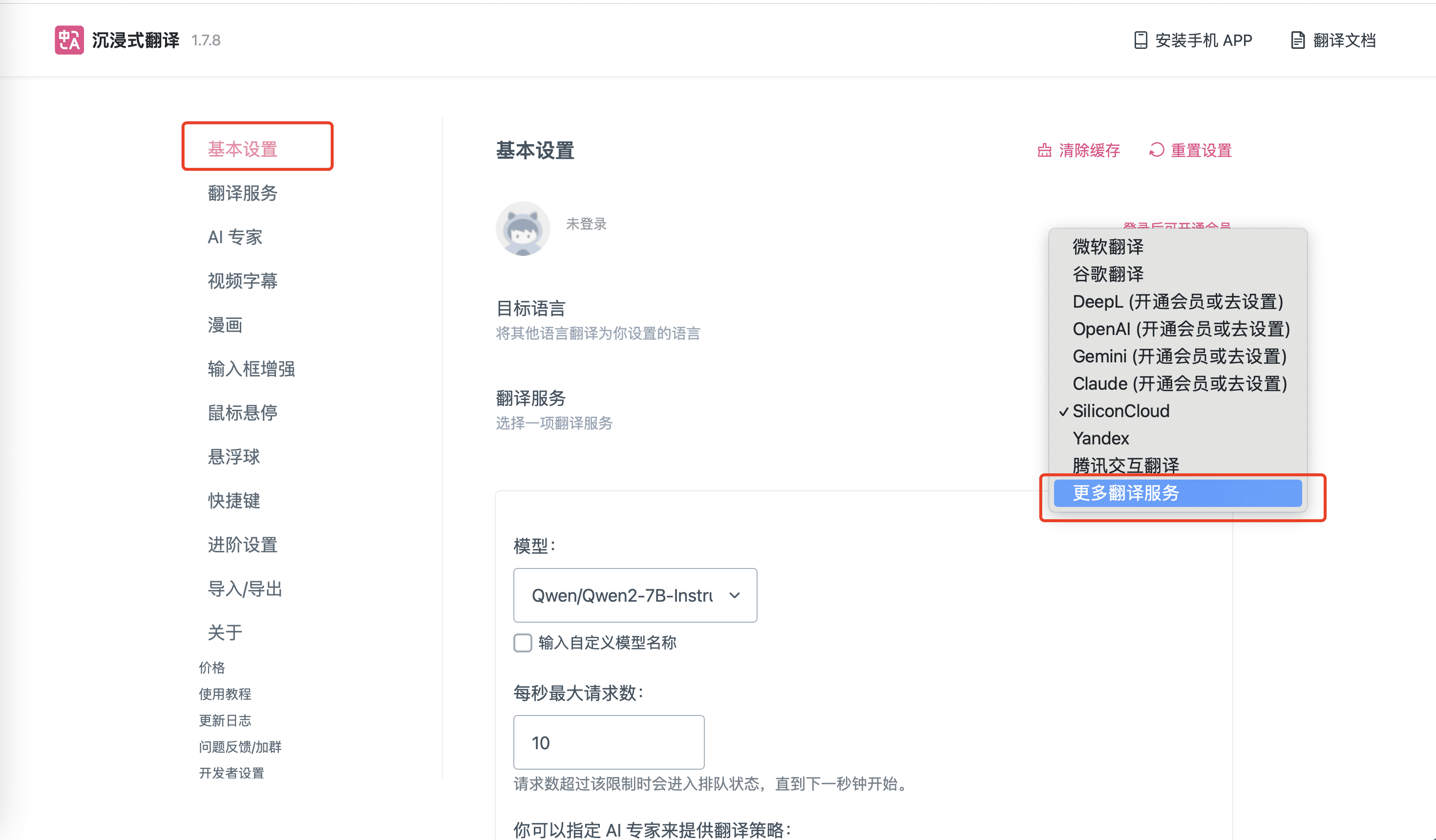The width and height of the screenshot is (1436, 840).
Task: Select 更多翻译服务 highlighted option
Action: (x=1177, y=493)
